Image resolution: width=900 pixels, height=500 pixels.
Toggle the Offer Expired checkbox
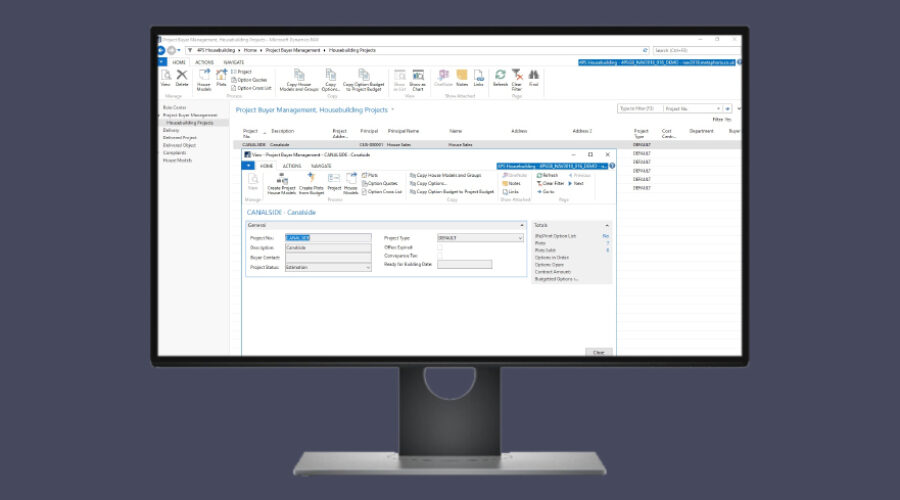click(440, 247)
